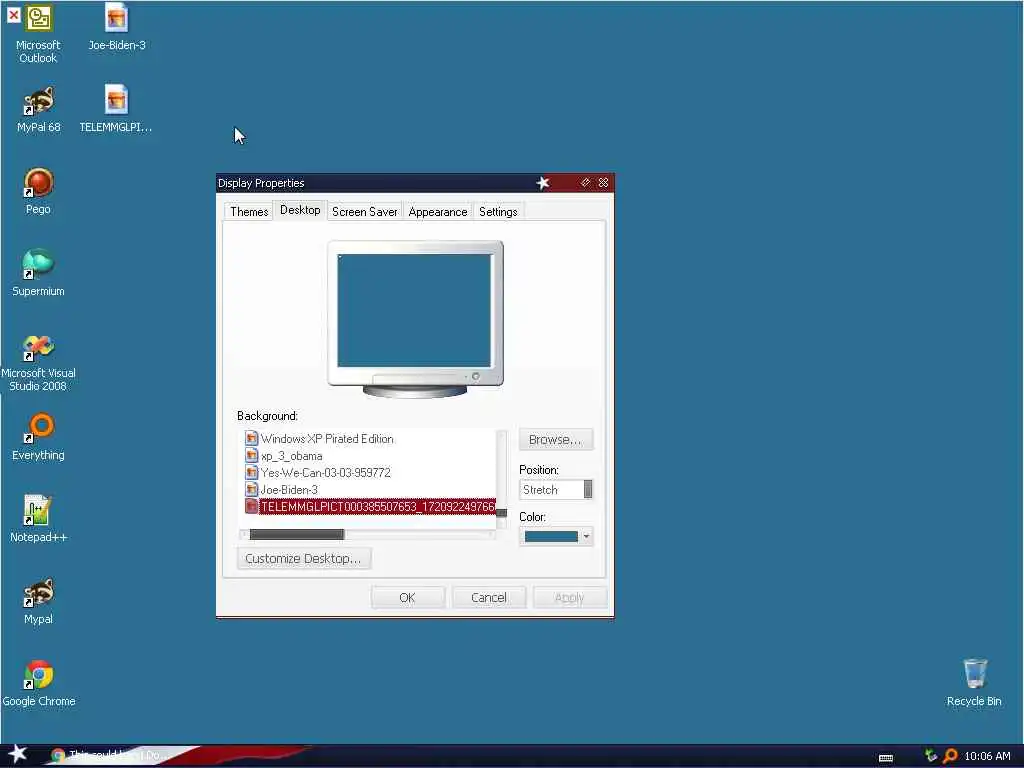Click the help button in Display Properties title bar

[x=585, y=183]
